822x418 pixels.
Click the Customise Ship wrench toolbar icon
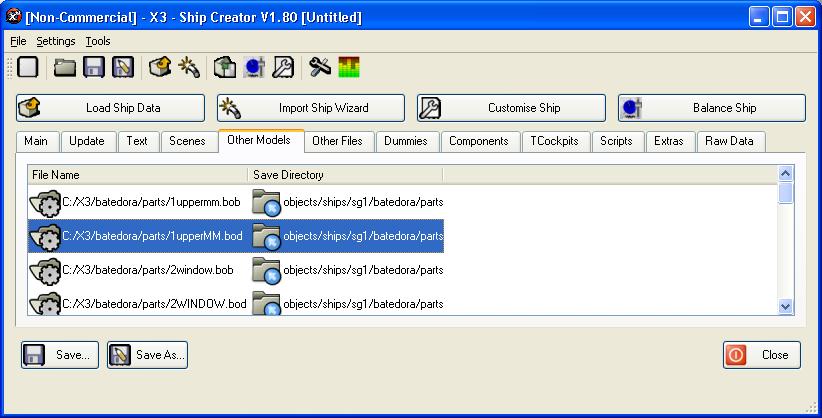coord(283,67)
